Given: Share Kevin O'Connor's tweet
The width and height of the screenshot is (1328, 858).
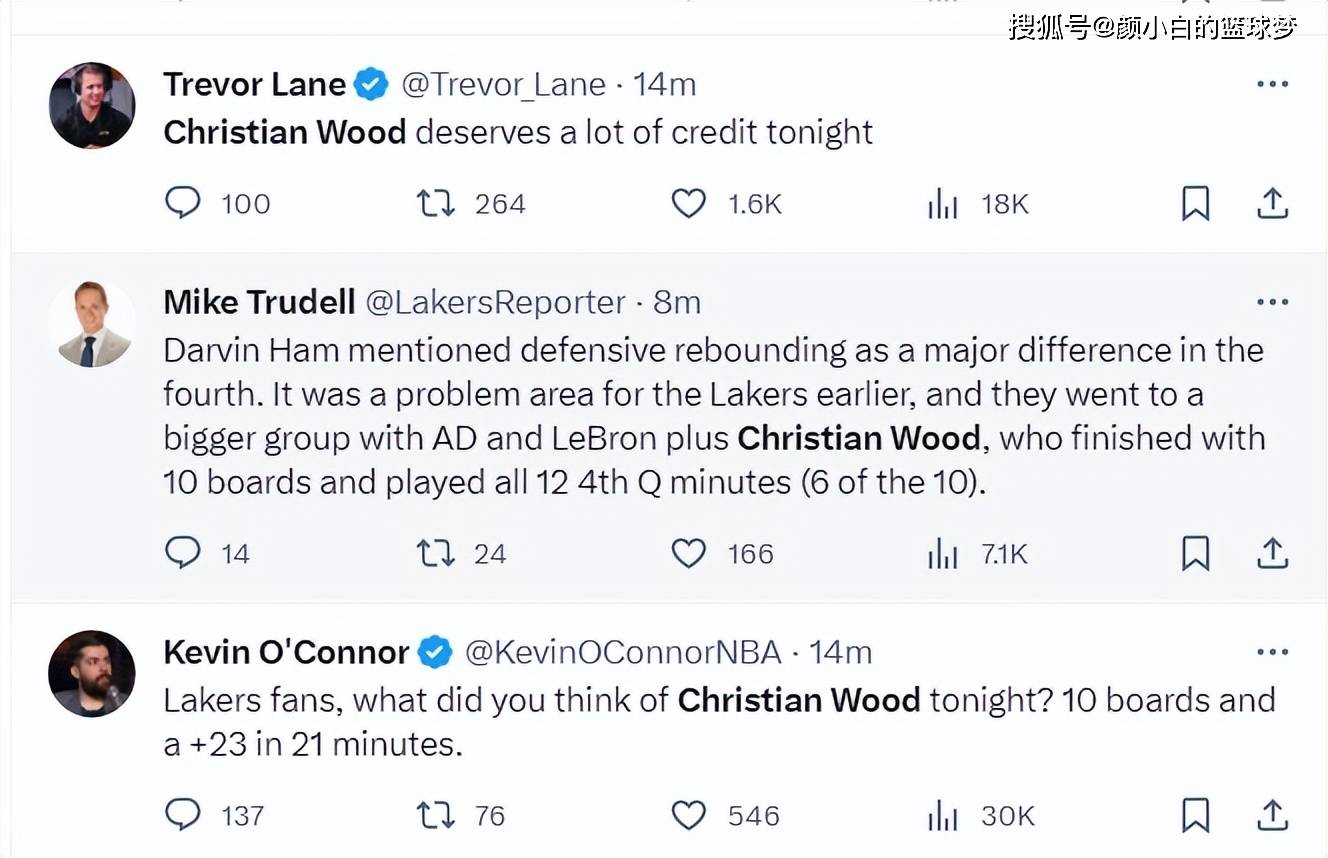Looking at the screenshot, I should coord(1271,815).
